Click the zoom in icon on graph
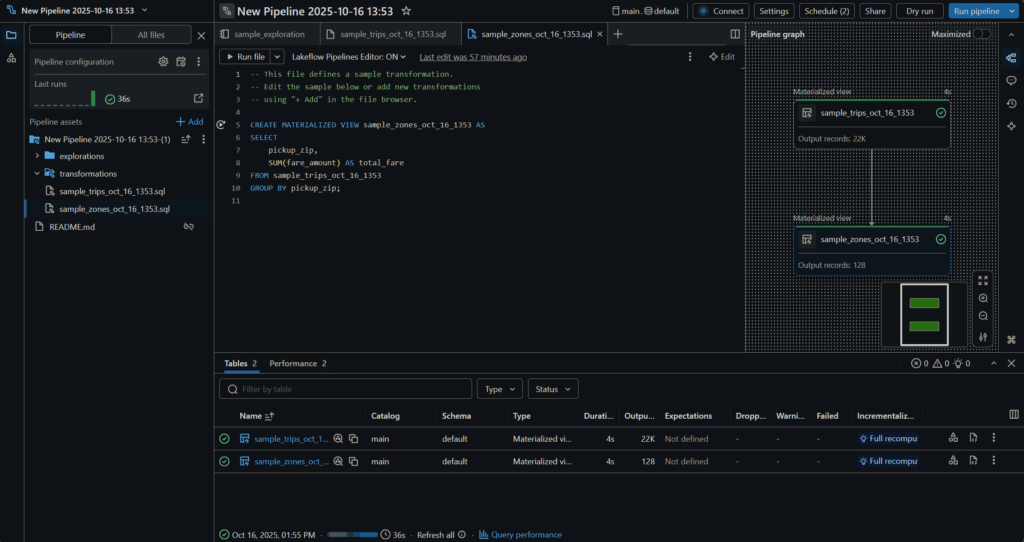Image resolution: width=1024 pixels, height=542 pixels. point(983,298)
